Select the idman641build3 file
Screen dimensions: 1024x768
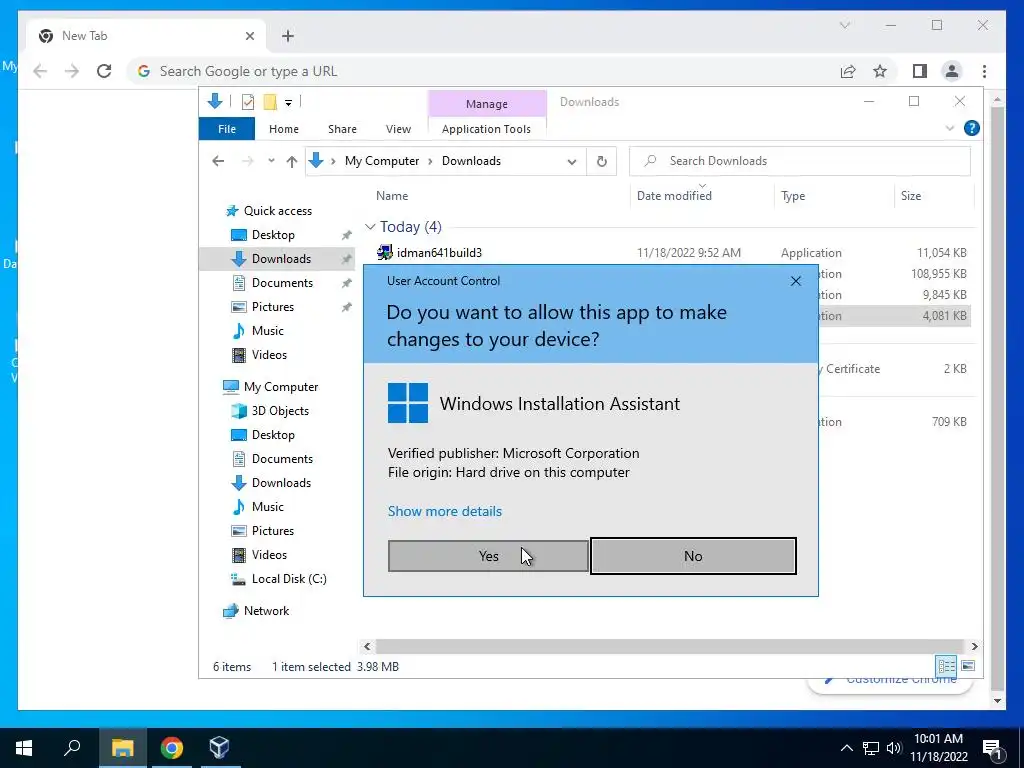pos(439,253)
